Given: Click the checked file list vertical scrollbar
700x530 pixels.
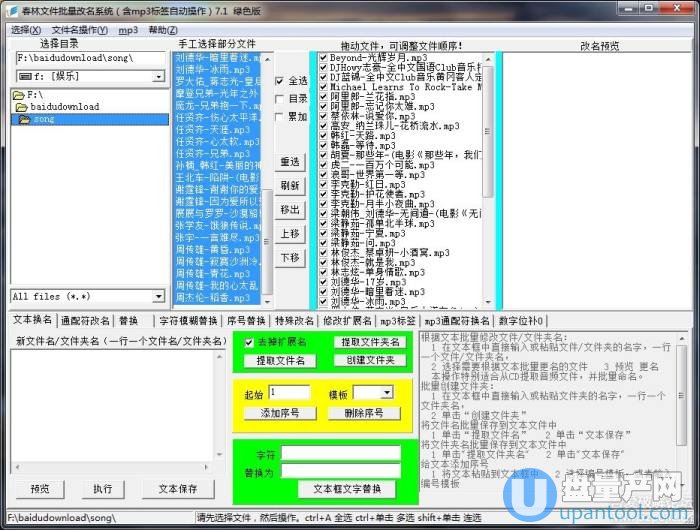Looking at the screenshot, I should 488,180.
